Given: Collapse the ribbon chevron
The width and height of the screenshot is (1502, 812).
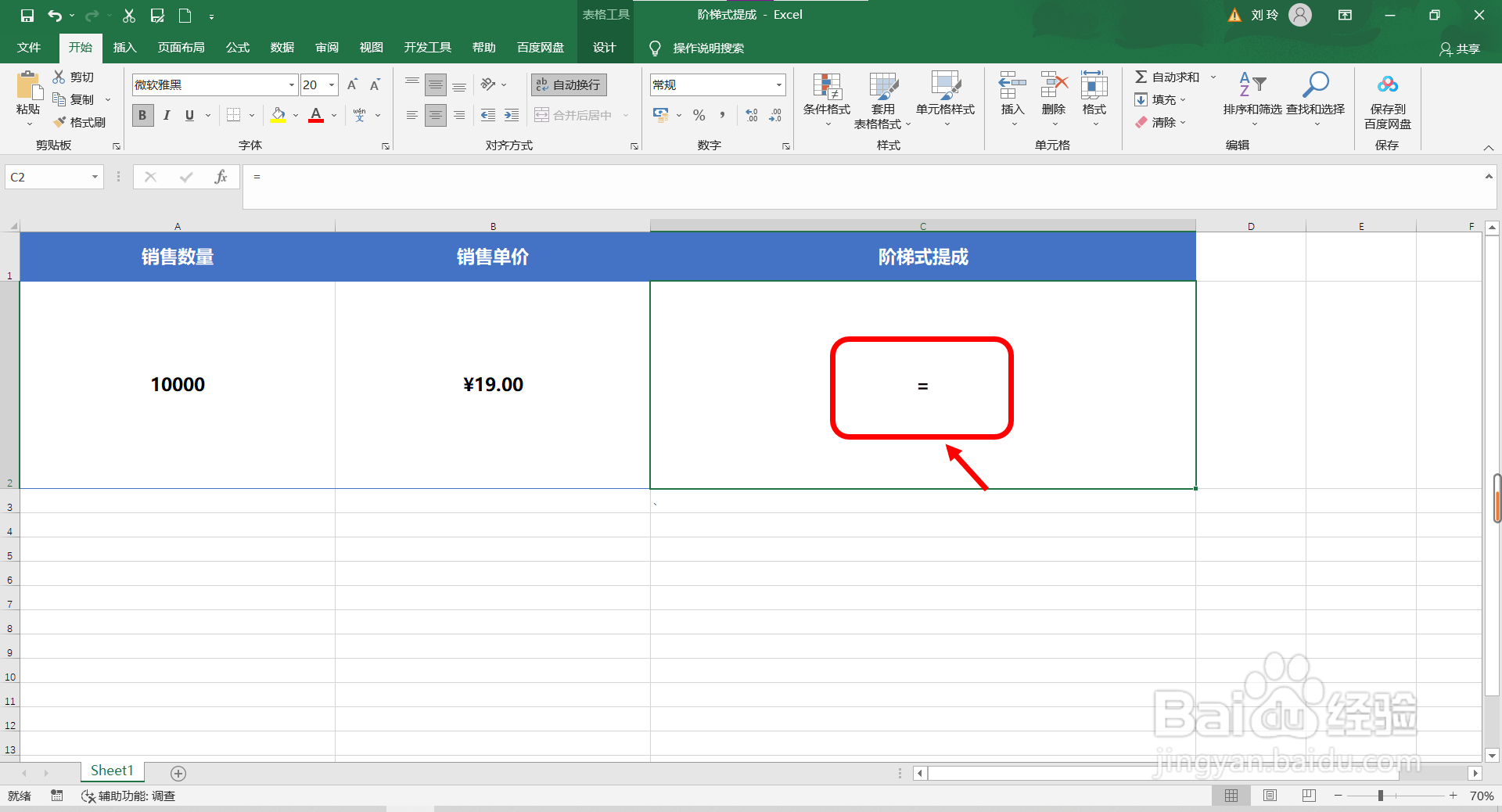Looking at the screenshot, I should coord(1489,147).
